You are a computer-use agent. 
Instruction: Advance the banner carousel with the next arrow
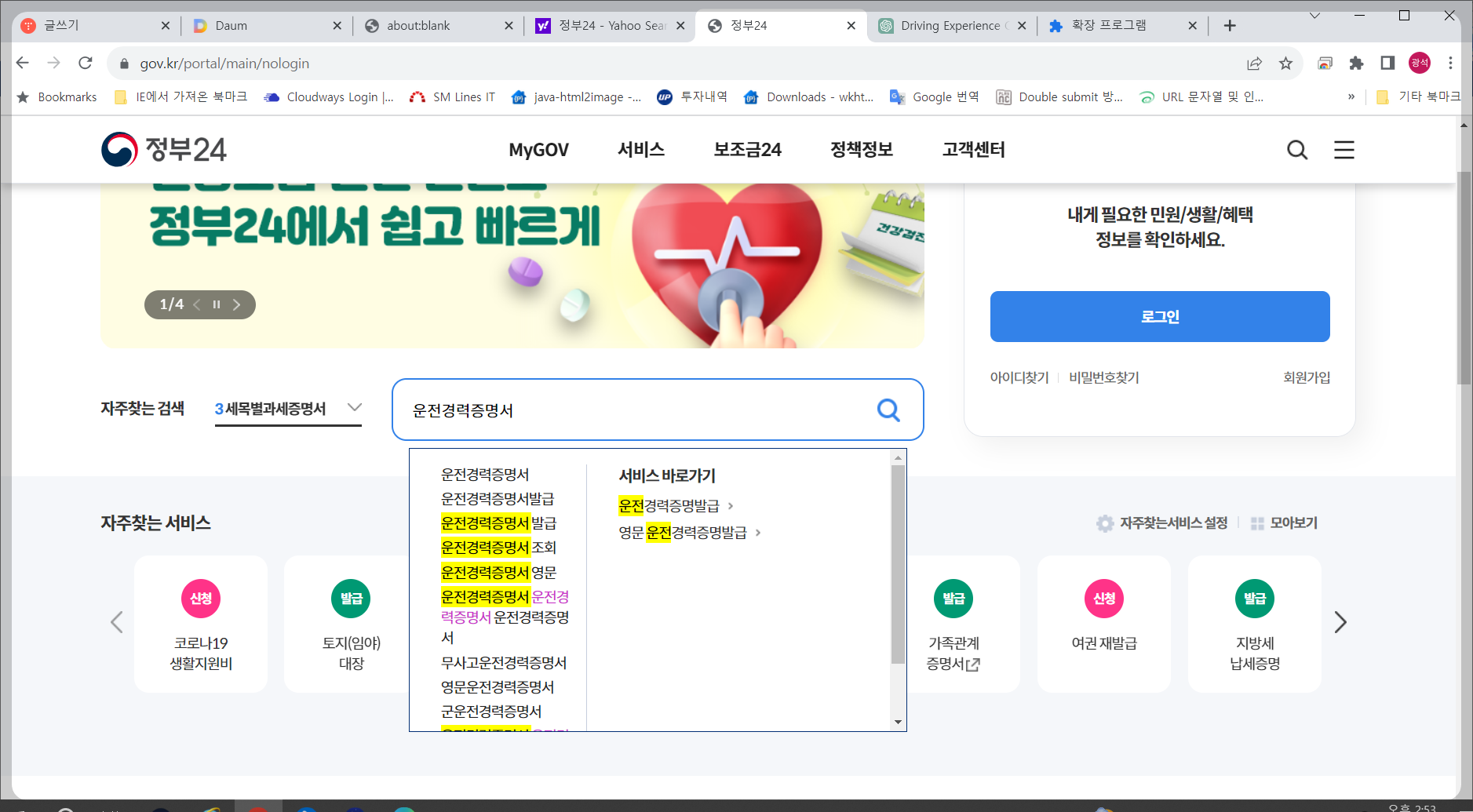(237, 304)
